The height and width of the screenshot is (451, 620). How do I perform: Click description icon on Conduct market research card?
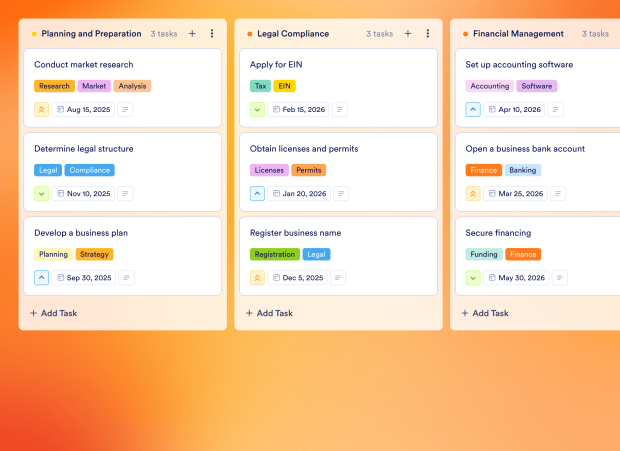pos(125,109)
